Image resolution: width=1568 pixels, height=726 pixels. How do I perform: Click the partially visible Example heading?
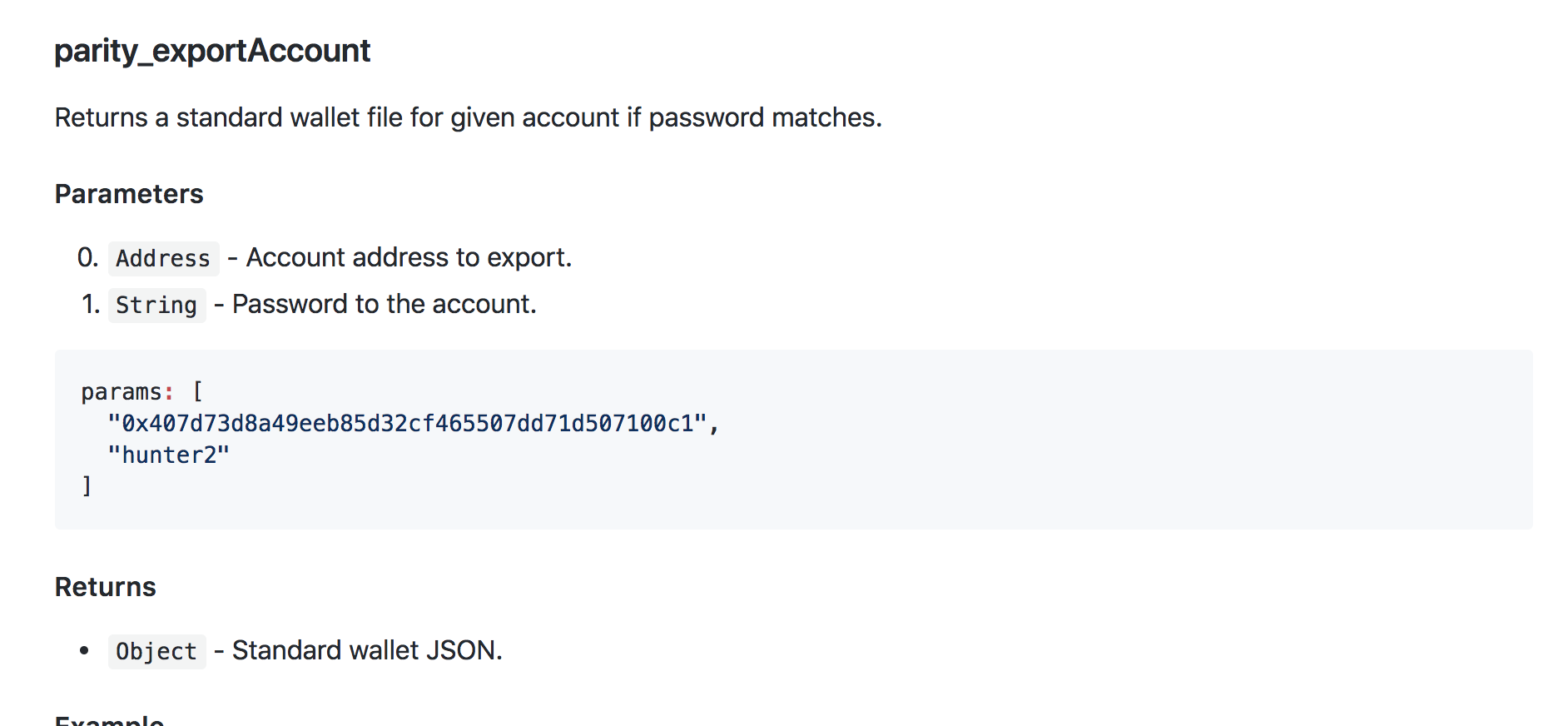[109, 719]
